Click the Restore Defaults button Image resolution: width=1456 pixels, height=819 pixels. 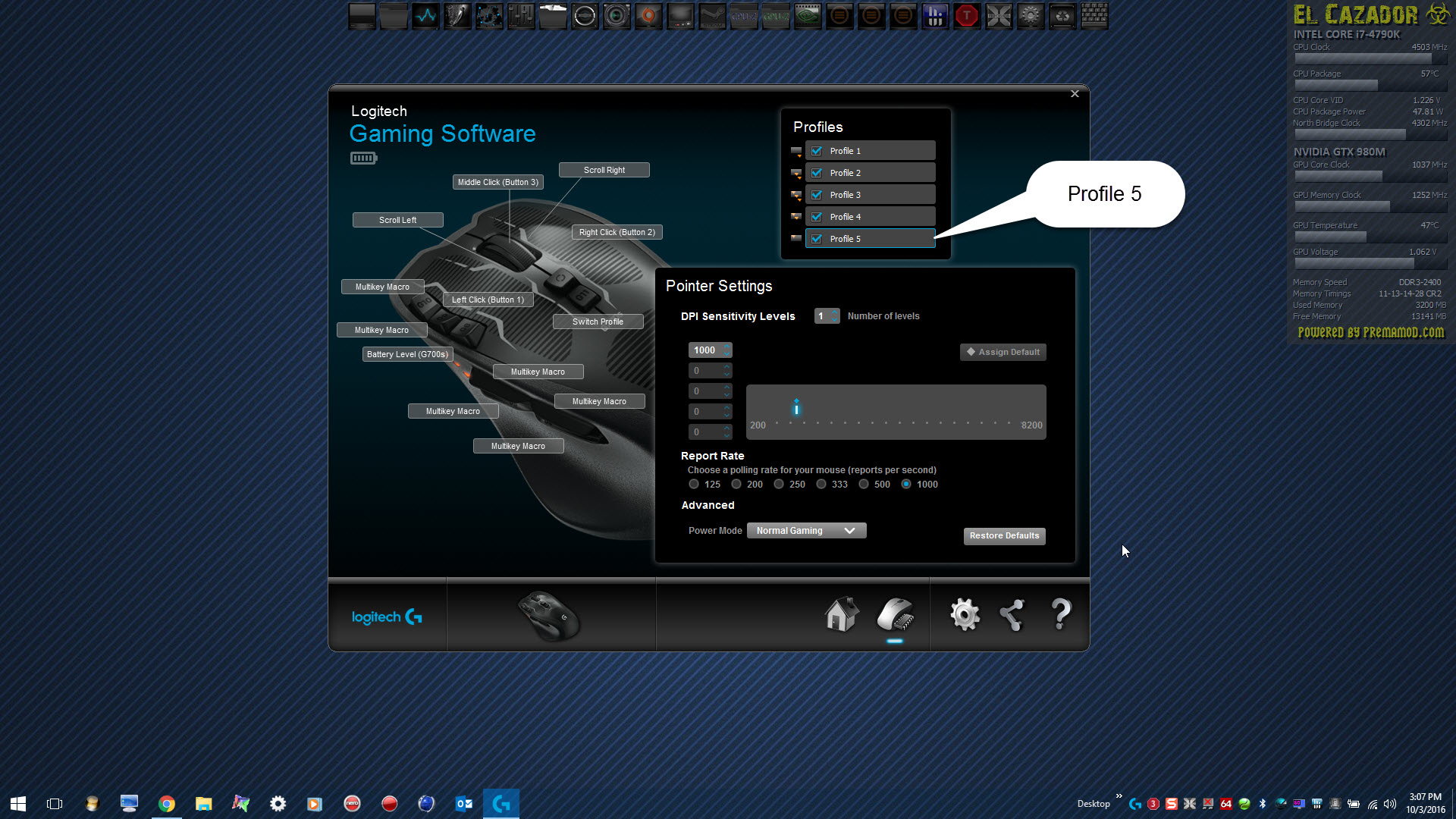pos(1004,536)
